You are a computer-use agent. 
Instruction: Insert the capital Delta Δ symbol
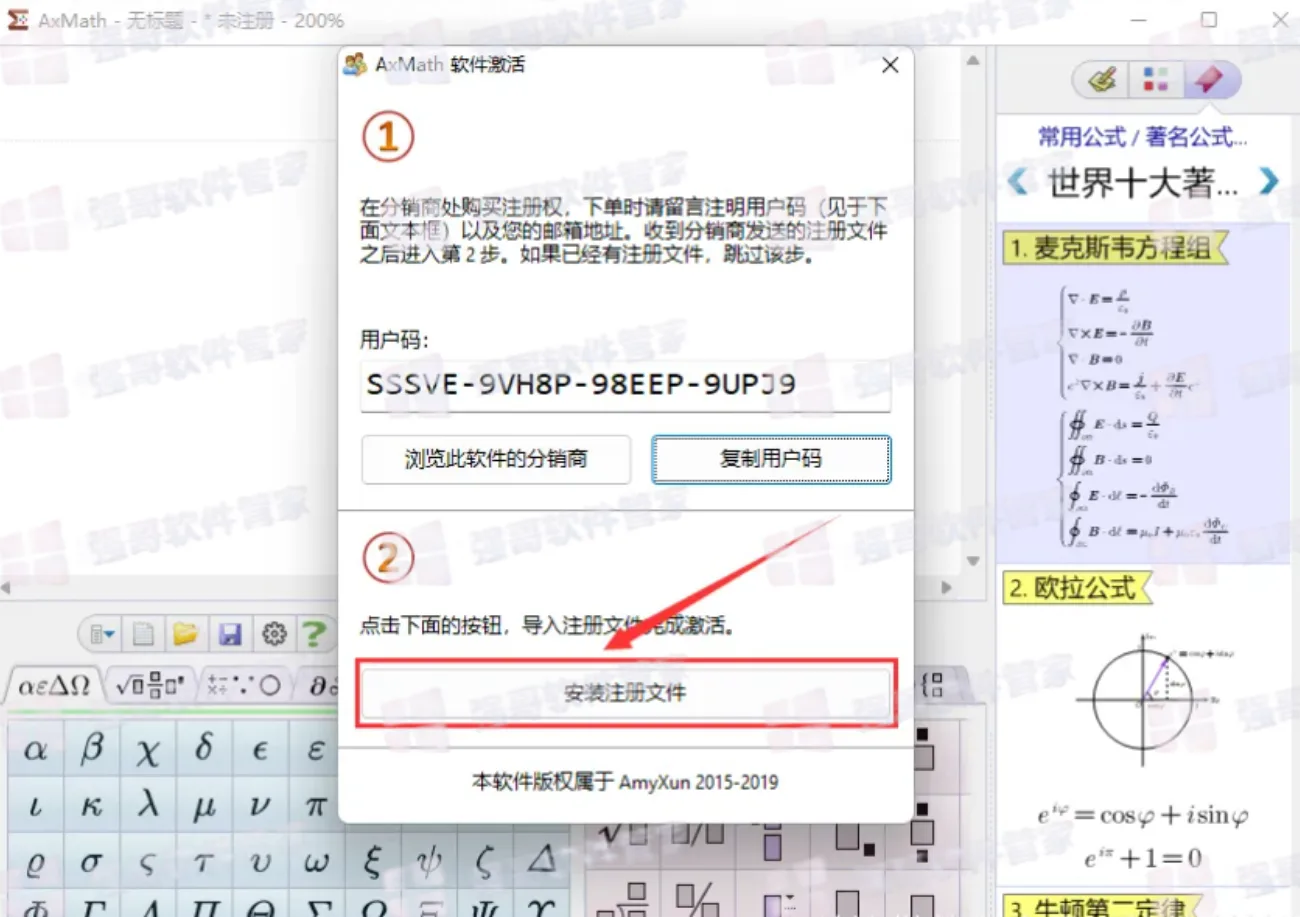pos(540,862)
